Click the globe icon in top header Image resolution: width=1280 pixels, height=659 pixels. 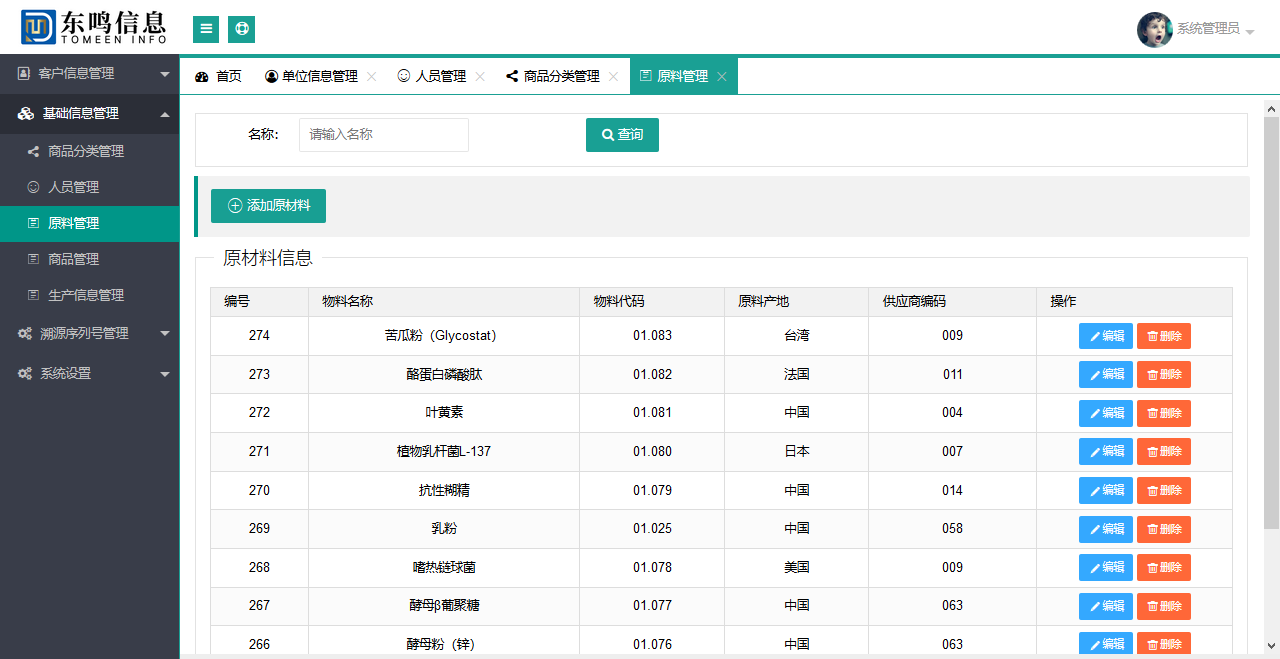(x=241, y=29)
